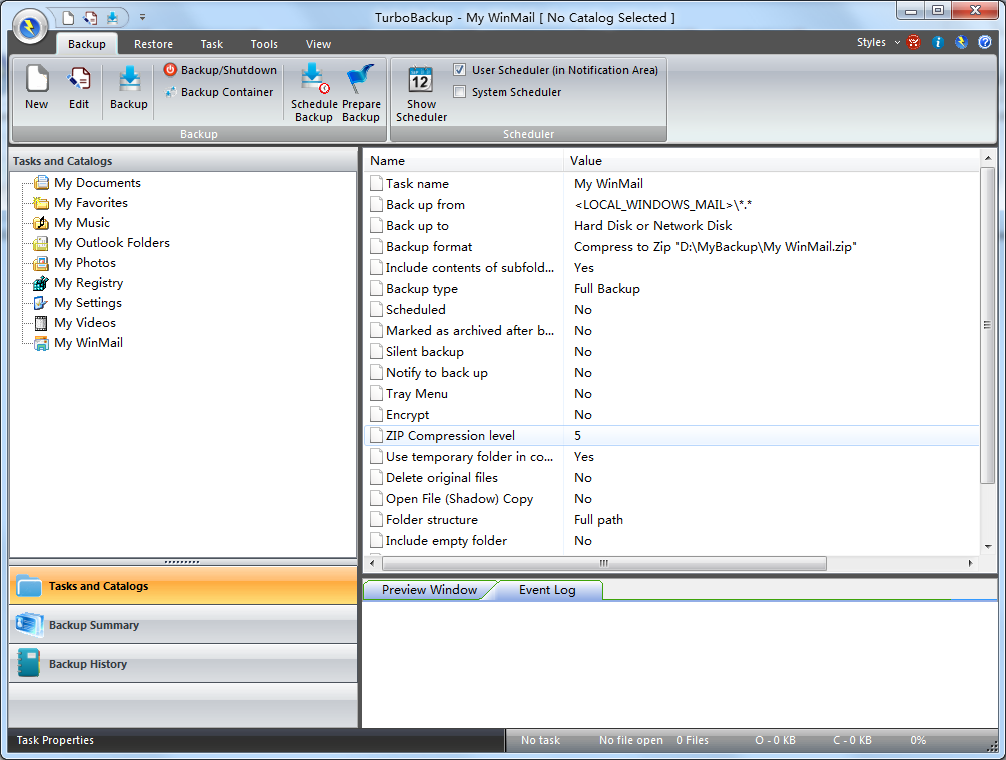This screenshot has width=1006, height=760.
Task: Switch to the View ribbon tab
Action: coord(318,44)
